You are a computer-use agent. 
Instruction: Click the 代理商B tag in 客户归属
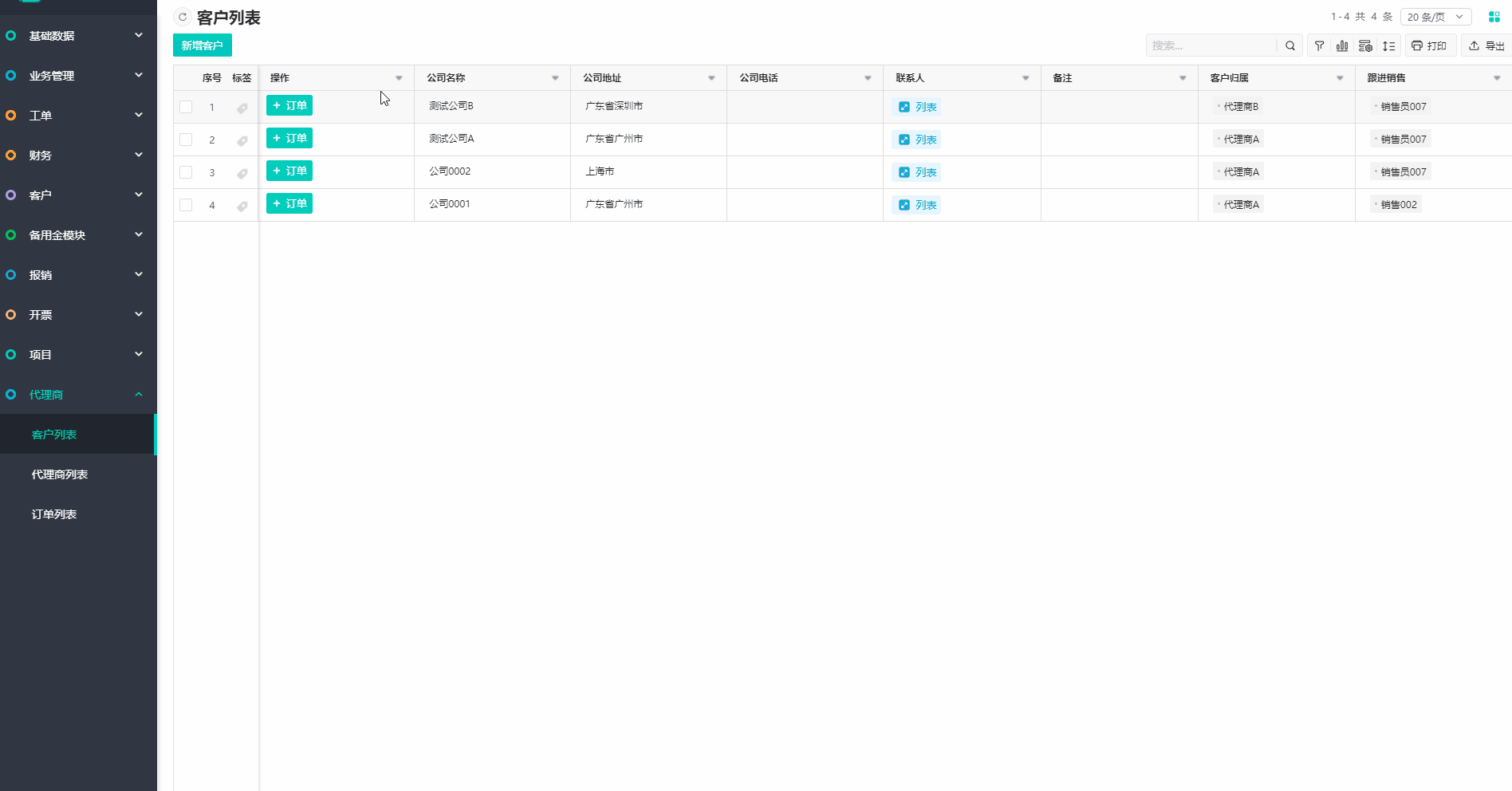point(1238,107)
